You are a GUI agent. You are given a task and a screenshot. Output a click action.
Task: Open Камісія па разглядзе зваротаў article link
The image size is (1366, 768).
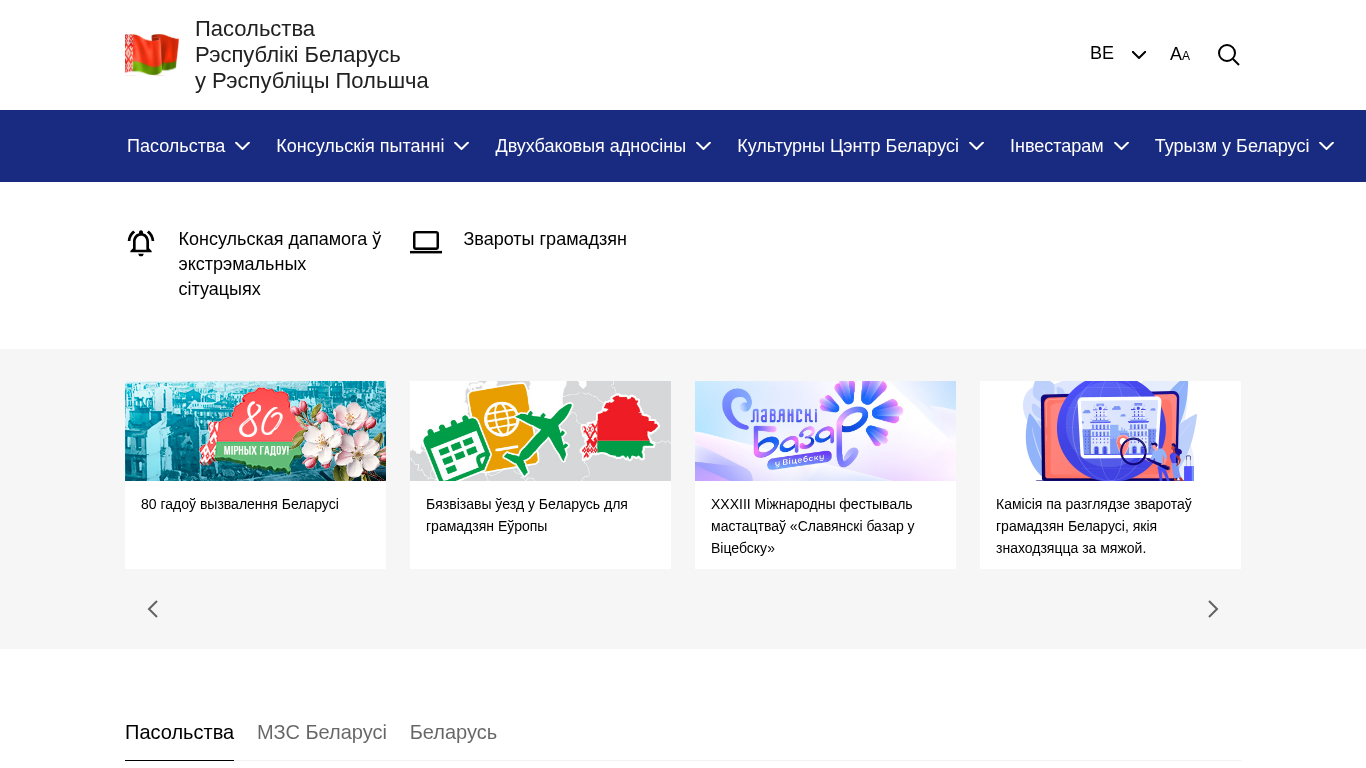[1094, 526]
